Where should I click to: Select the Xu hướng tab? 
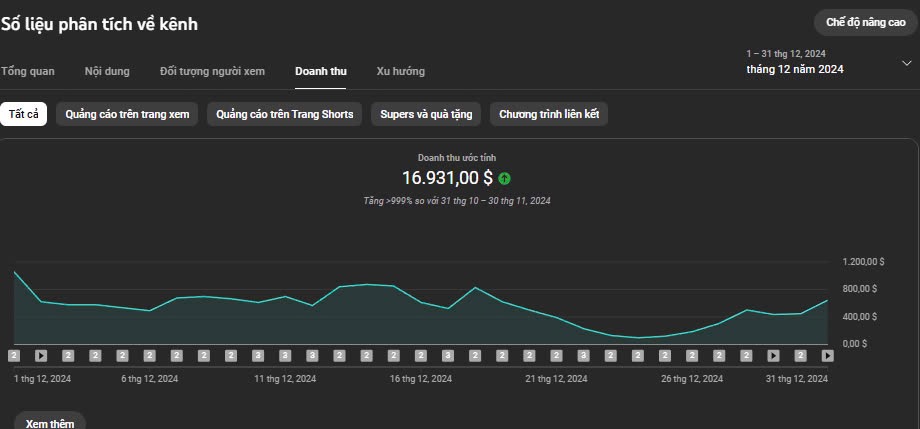(400, 71)
